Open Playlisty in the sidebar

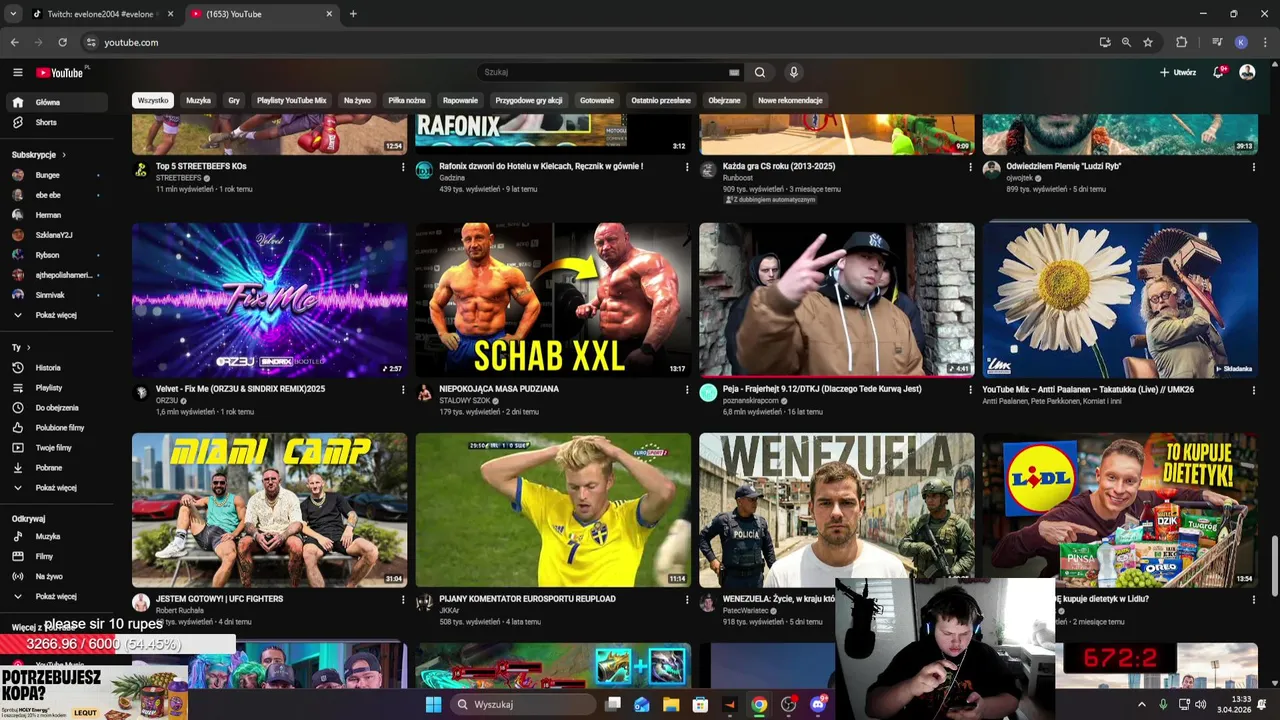pyautogui.click(x=56, y=387)
